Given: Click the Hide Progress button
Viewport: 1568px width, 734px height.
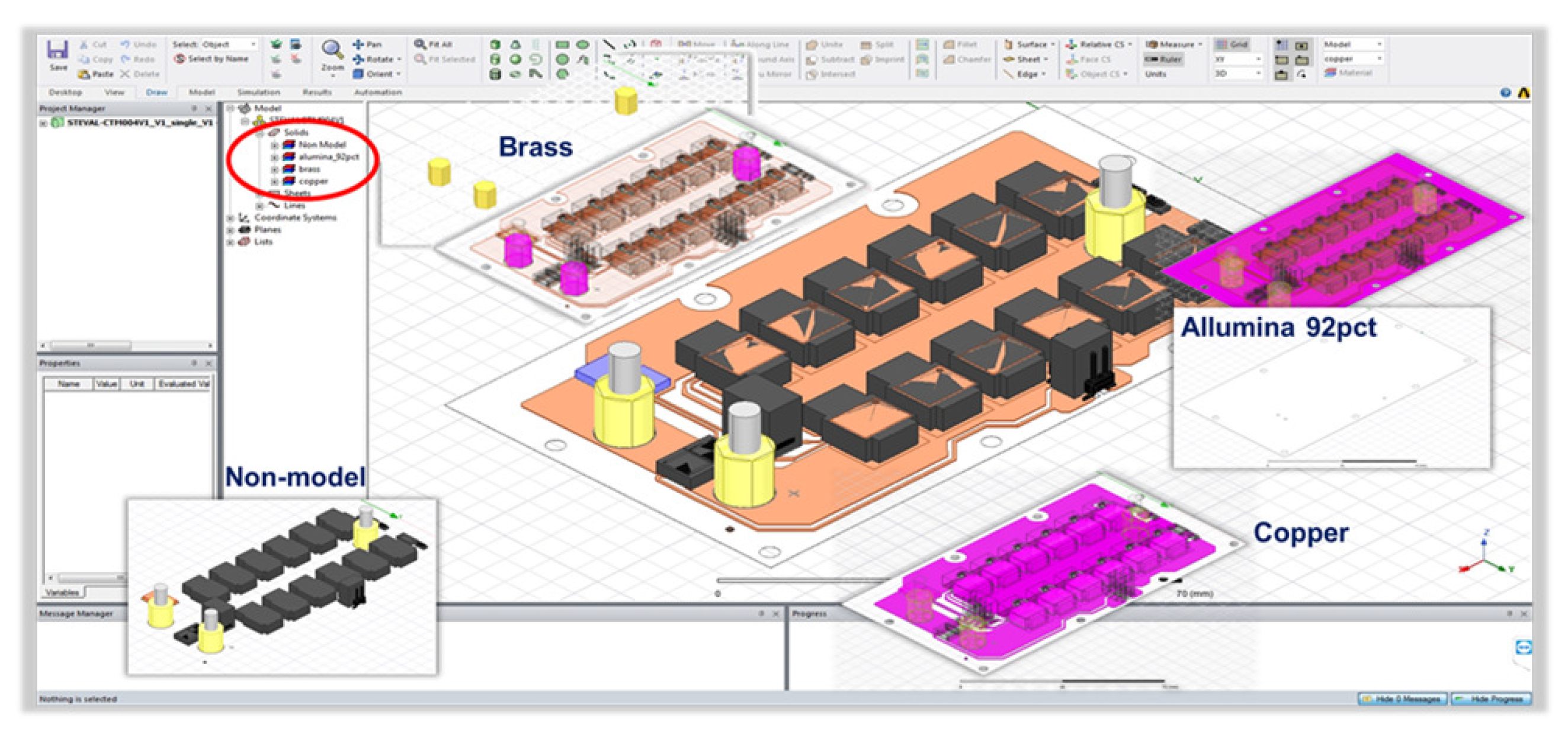Looking at the screenshot, I should (1490, 698).
